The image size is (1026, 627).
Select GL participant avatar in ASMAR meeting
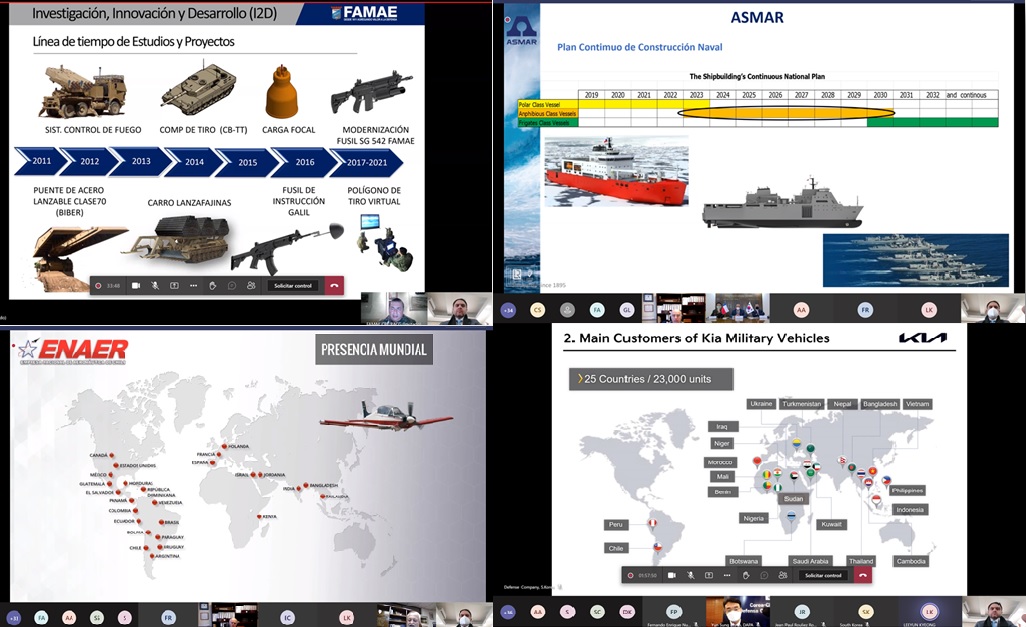tap(627, 310)
